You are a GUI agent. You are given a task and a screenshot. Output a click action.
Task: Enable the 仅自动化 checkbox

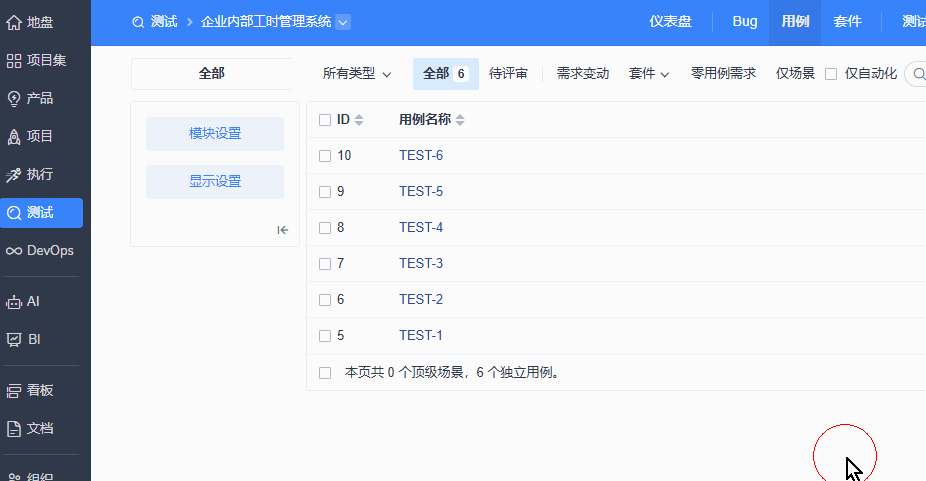[x=831, y=74]
